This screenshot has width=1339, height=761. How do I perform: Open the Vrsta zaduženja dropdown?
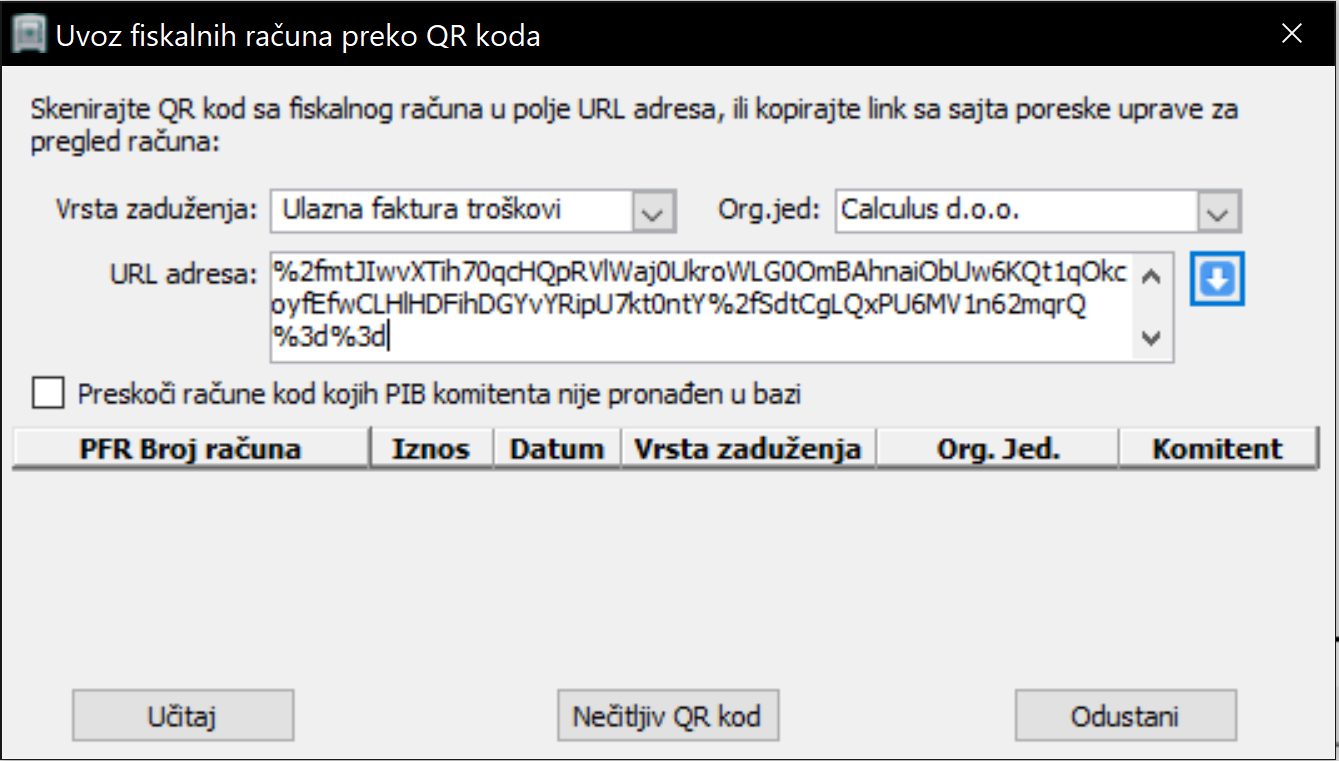653,211
